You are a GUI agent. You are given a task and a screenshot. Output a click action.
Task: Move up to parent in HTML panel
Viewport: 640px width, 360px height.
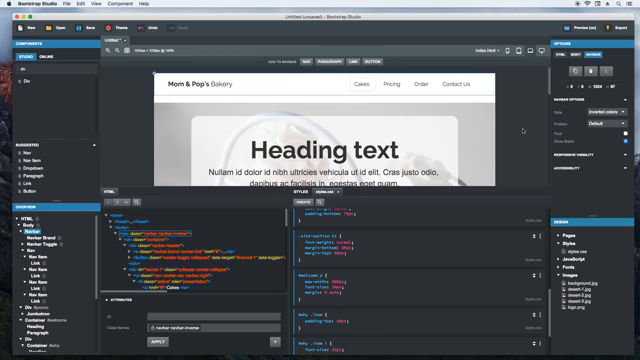click(x=126, y=202)
